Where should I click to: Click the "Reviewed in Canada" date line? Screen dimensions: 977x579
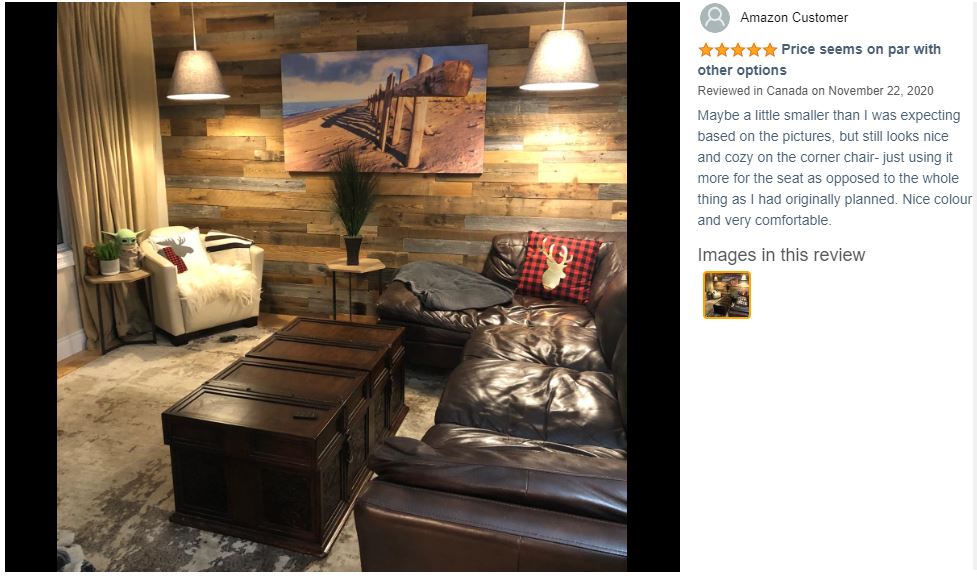coord(815,90)
